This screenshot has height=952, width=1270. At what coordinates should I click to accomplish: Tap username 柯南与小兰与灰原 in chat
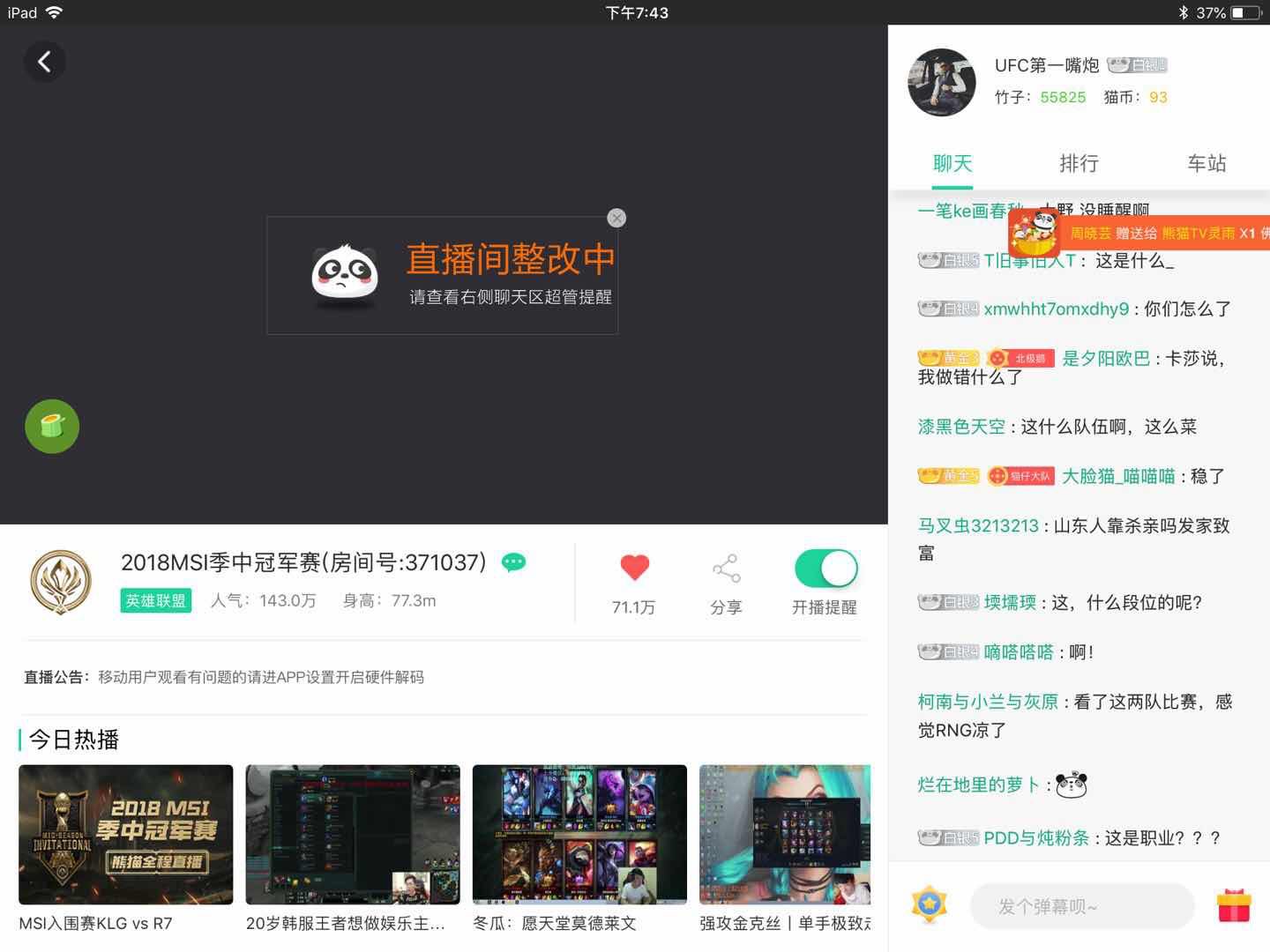988,702
